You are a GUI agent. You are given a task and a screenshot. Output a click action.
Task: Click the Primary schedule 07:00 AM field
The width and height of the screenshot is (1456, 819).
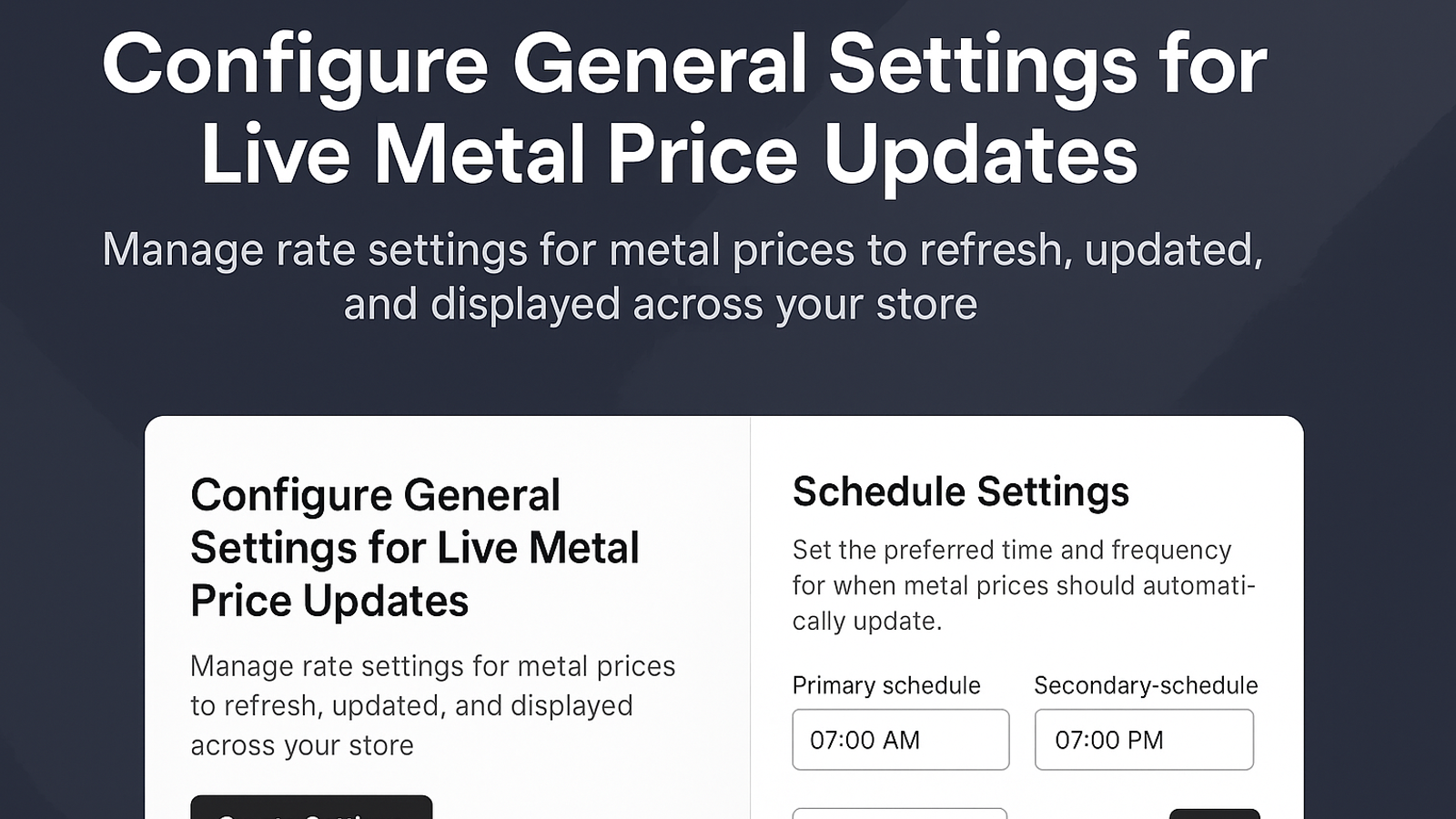pos(900,740)
